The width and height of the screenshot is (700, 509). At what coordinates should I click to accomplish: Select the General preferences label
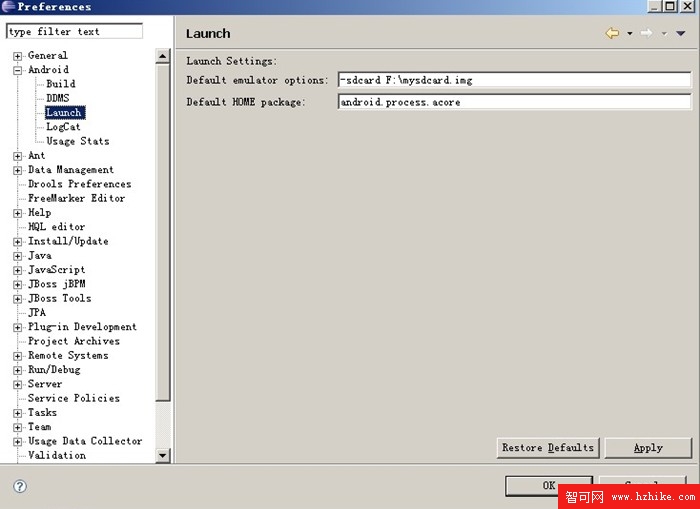pos(48,55)
